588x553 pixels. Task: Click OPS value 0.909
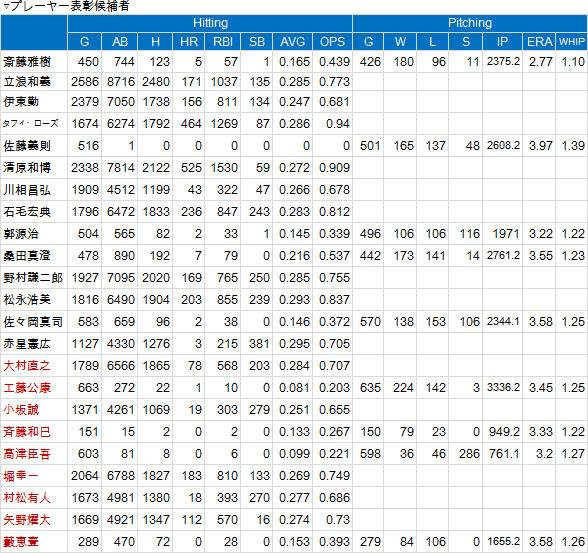[x=334, y=168]
